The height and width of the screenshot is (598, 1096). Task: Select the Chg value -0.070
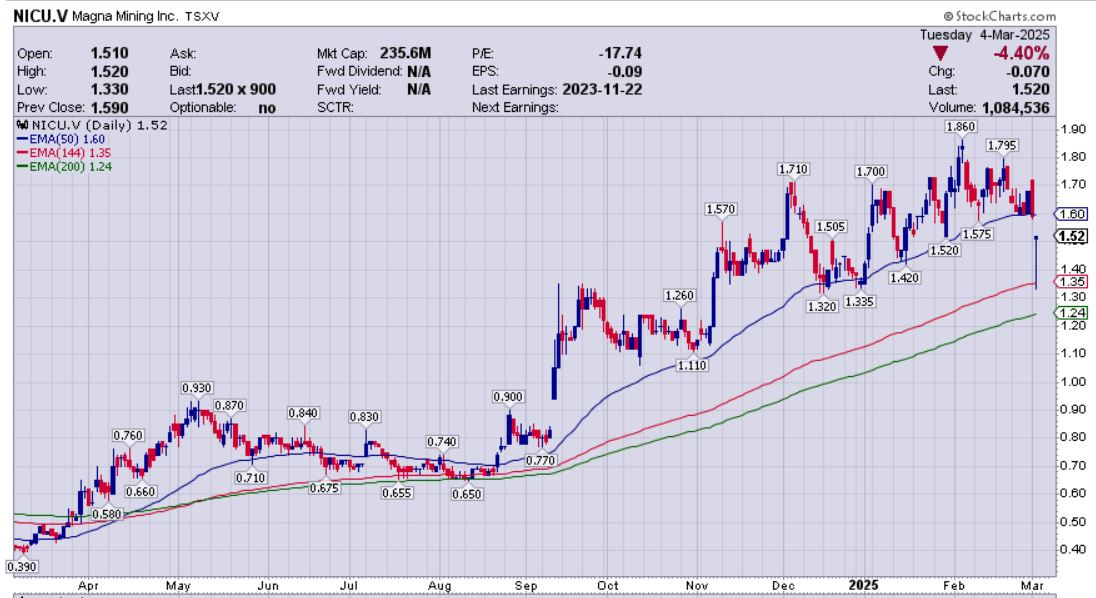(x=1028, y=71)
